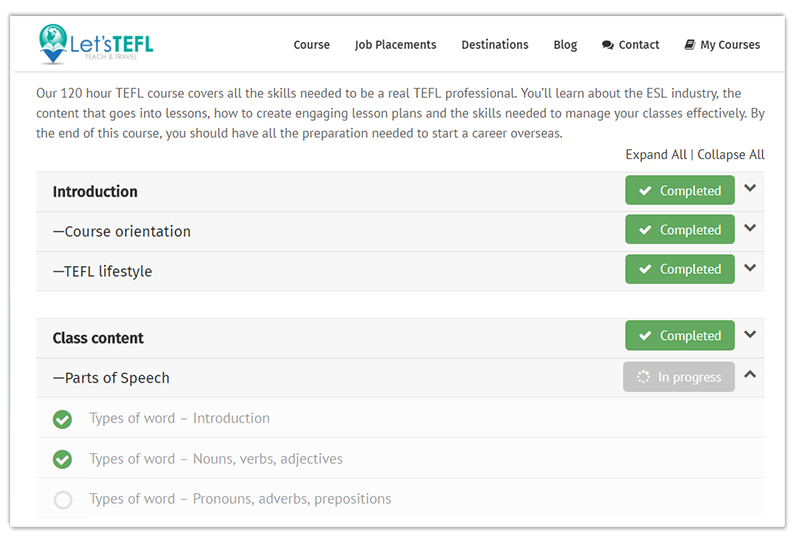This screenshot has width=800, height=542.
Task: Click the green check for Nouns, verbs, adjectives lesson
Action: [x=62, y=459]
